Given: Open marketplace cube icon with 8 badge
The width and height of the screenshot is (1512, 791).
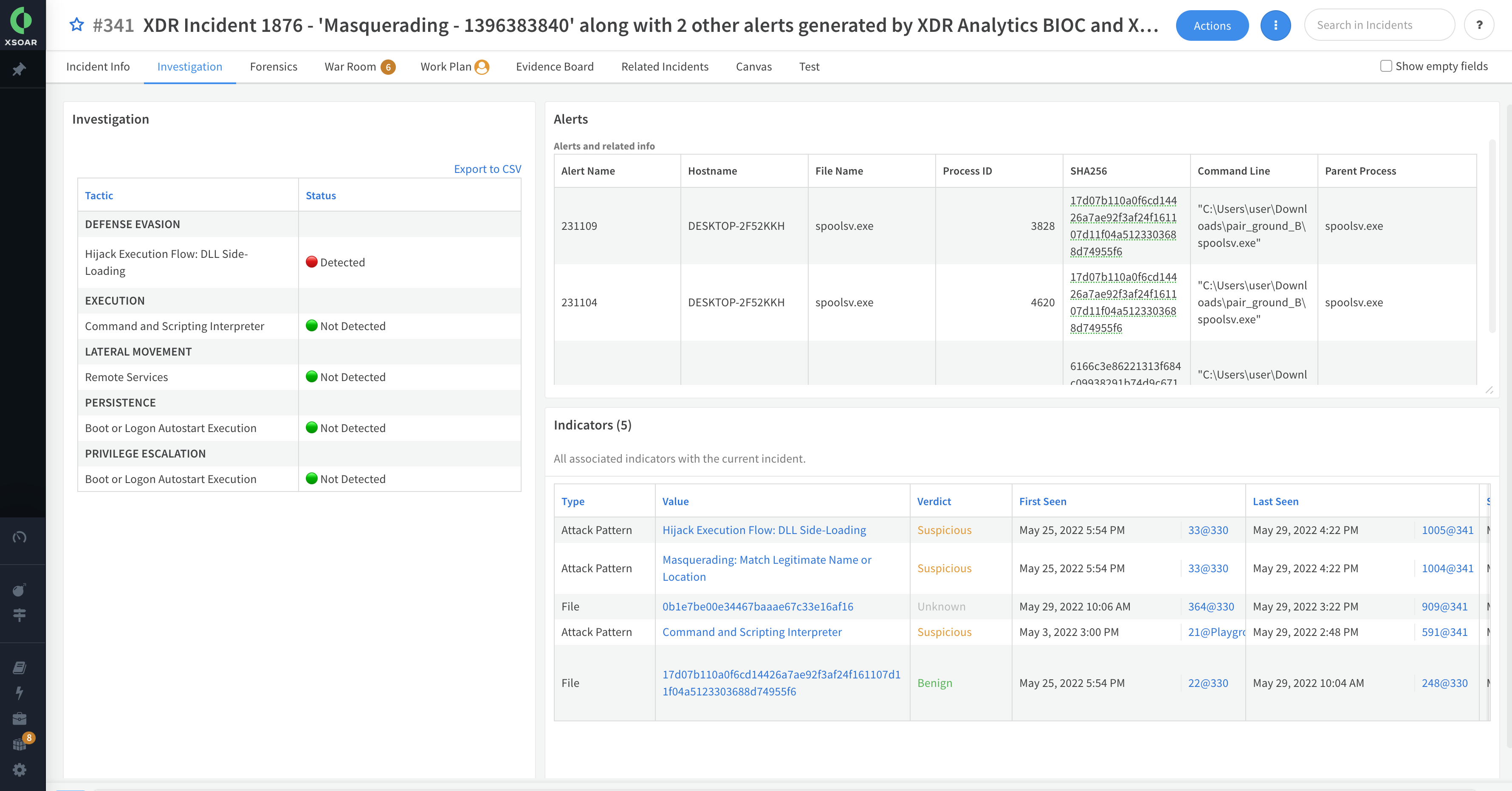Looking at the screenshot, I should (x=20, y=744).
